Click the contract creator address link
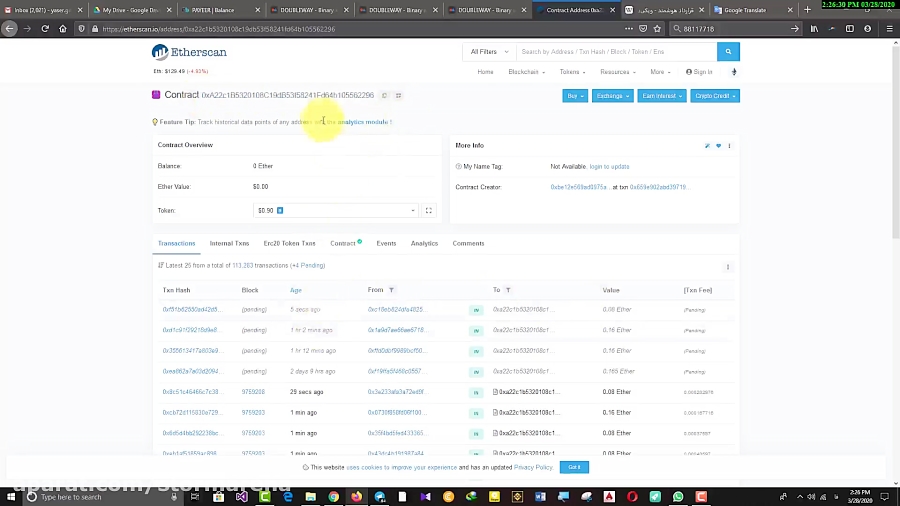900x506 pixels. coord(579,187)
